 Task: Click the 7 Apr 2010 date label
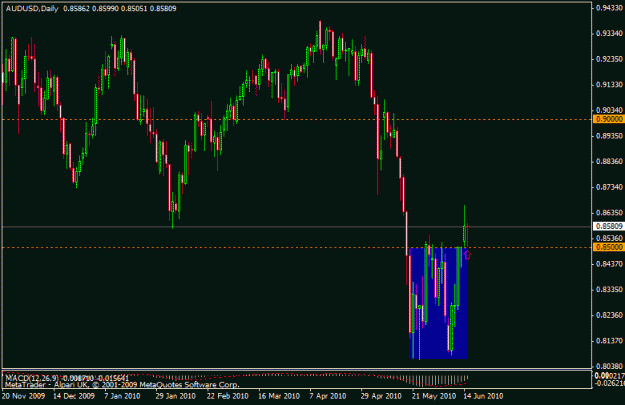tap(328, 396)
